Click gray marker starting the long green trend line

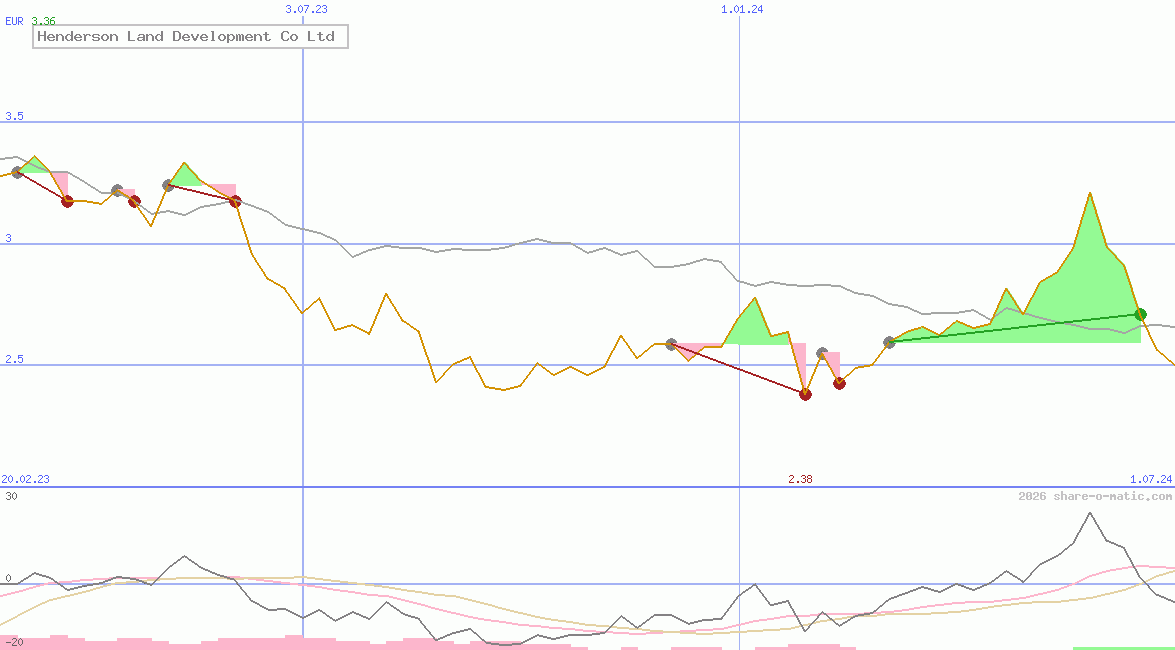[889, 342]
